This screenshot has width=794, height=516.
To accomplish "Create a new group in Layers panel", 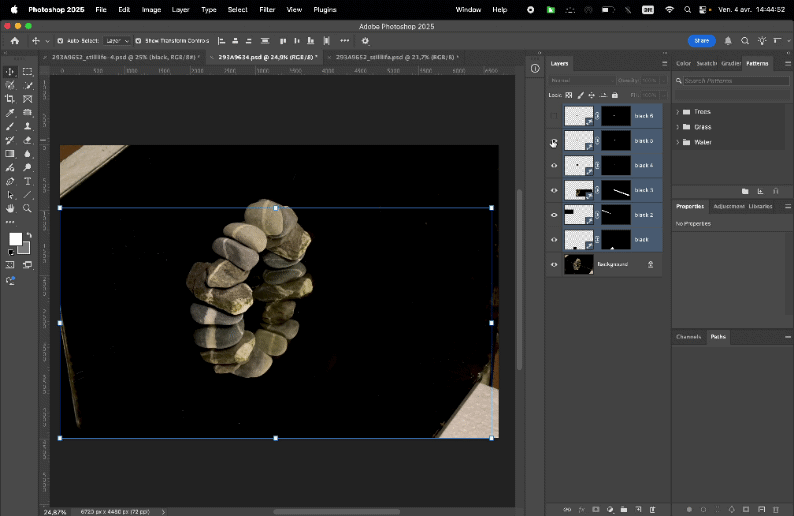I will click(x=624, y=509).
